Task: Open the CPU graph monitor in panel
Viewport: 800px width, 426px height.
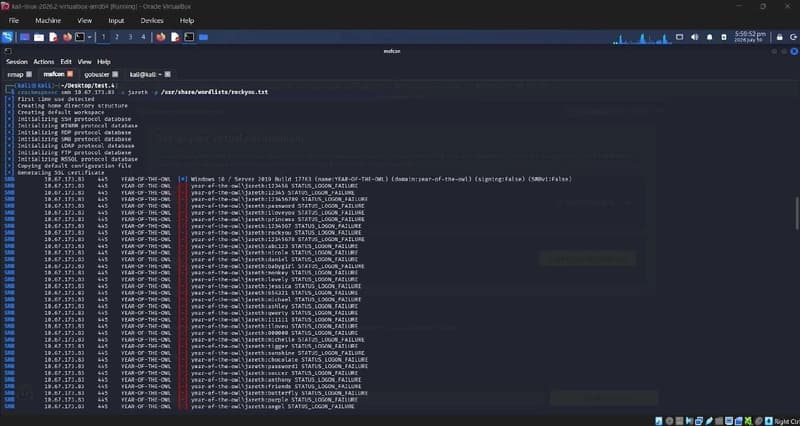Action: click(641, 38)
